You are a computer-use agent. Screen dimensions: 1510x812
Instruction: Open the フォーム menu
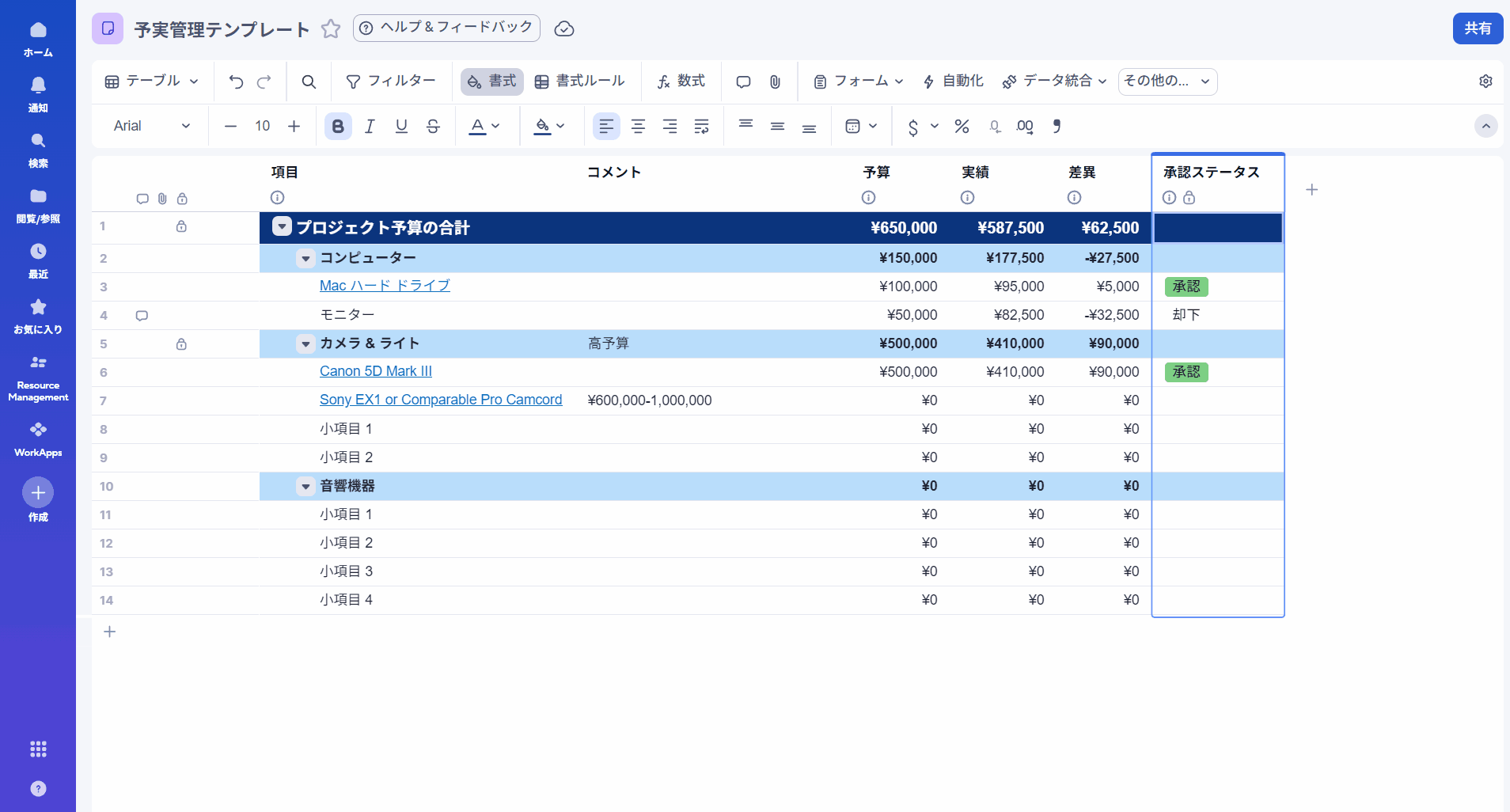[858, 82]
